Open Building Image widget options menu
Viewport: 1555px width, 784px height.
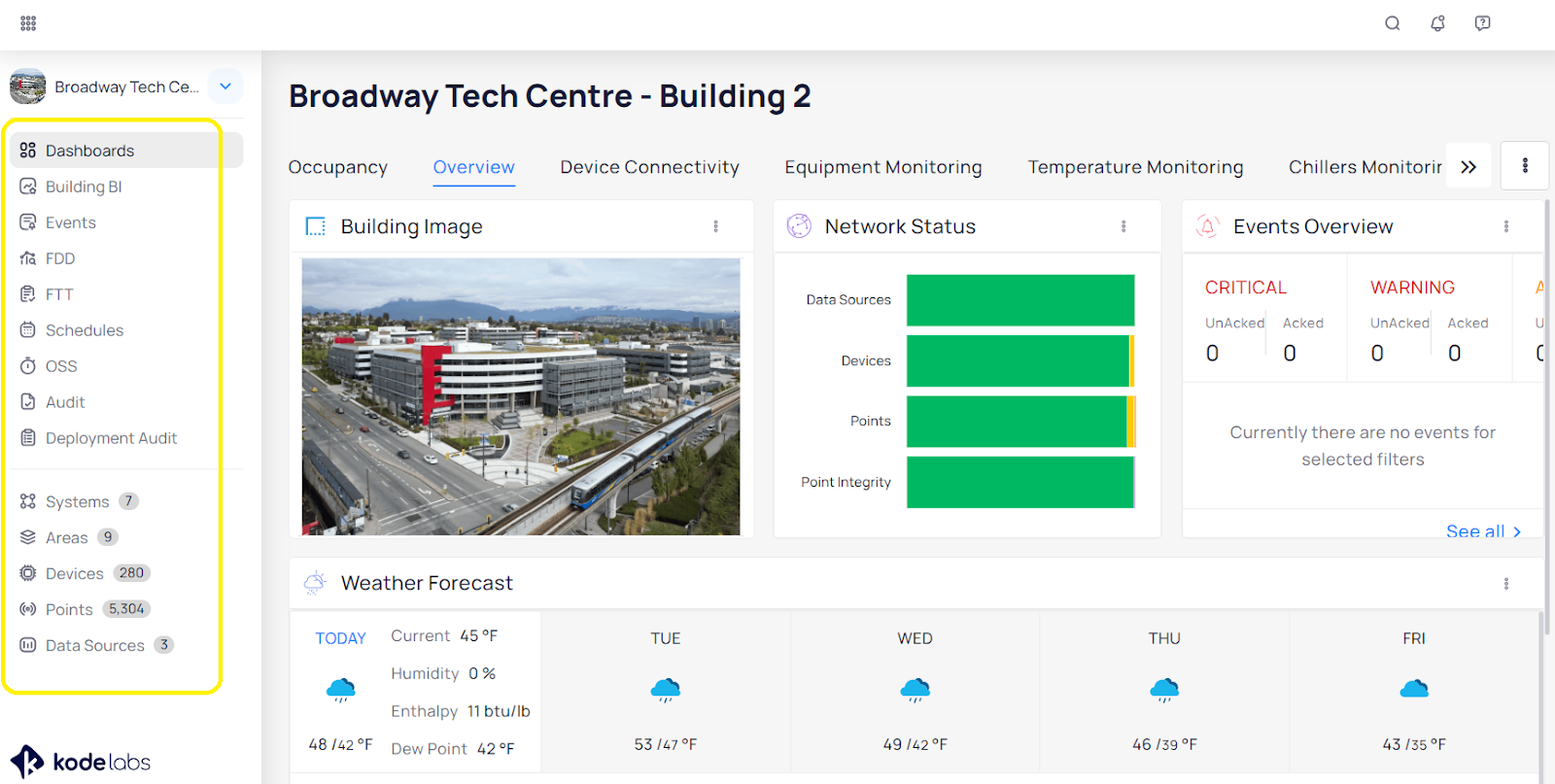(715, 226)
